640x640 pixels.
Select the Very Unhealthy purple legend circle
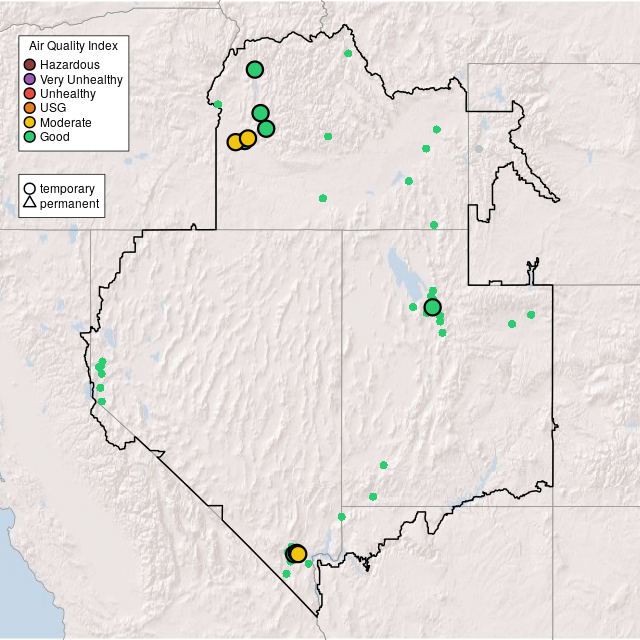click(30, 79)
